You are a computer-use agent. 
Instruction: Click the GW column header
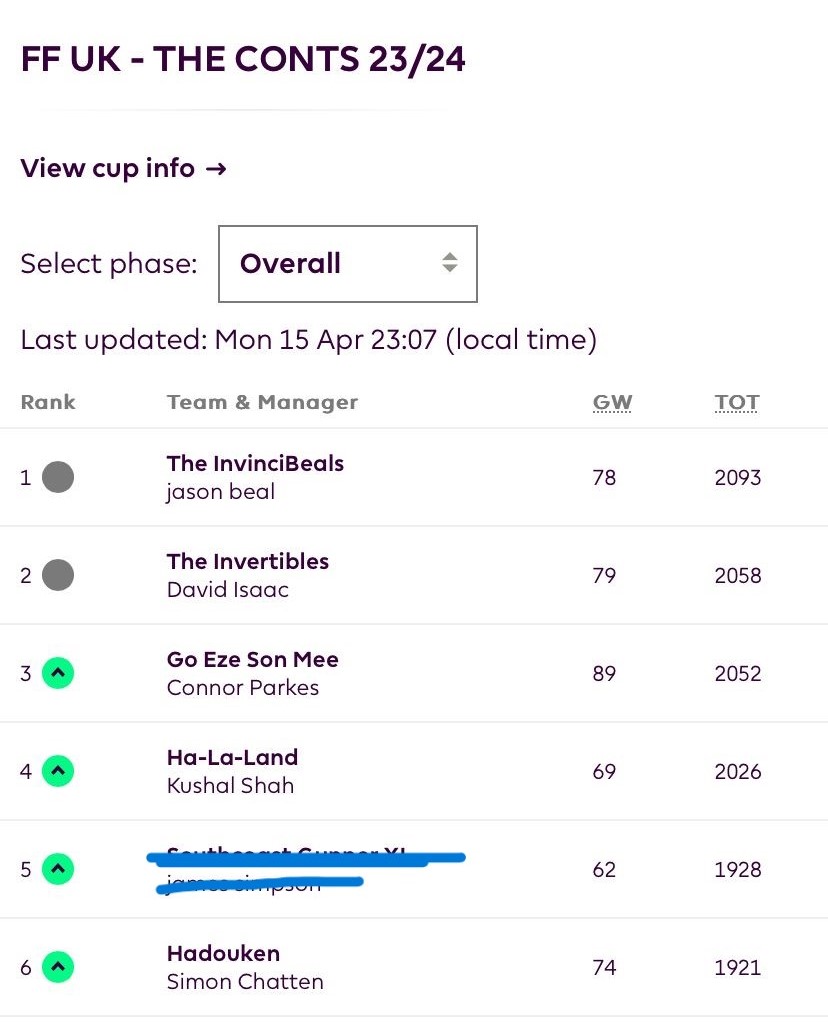pyautogui.click(x=612, y=403)
